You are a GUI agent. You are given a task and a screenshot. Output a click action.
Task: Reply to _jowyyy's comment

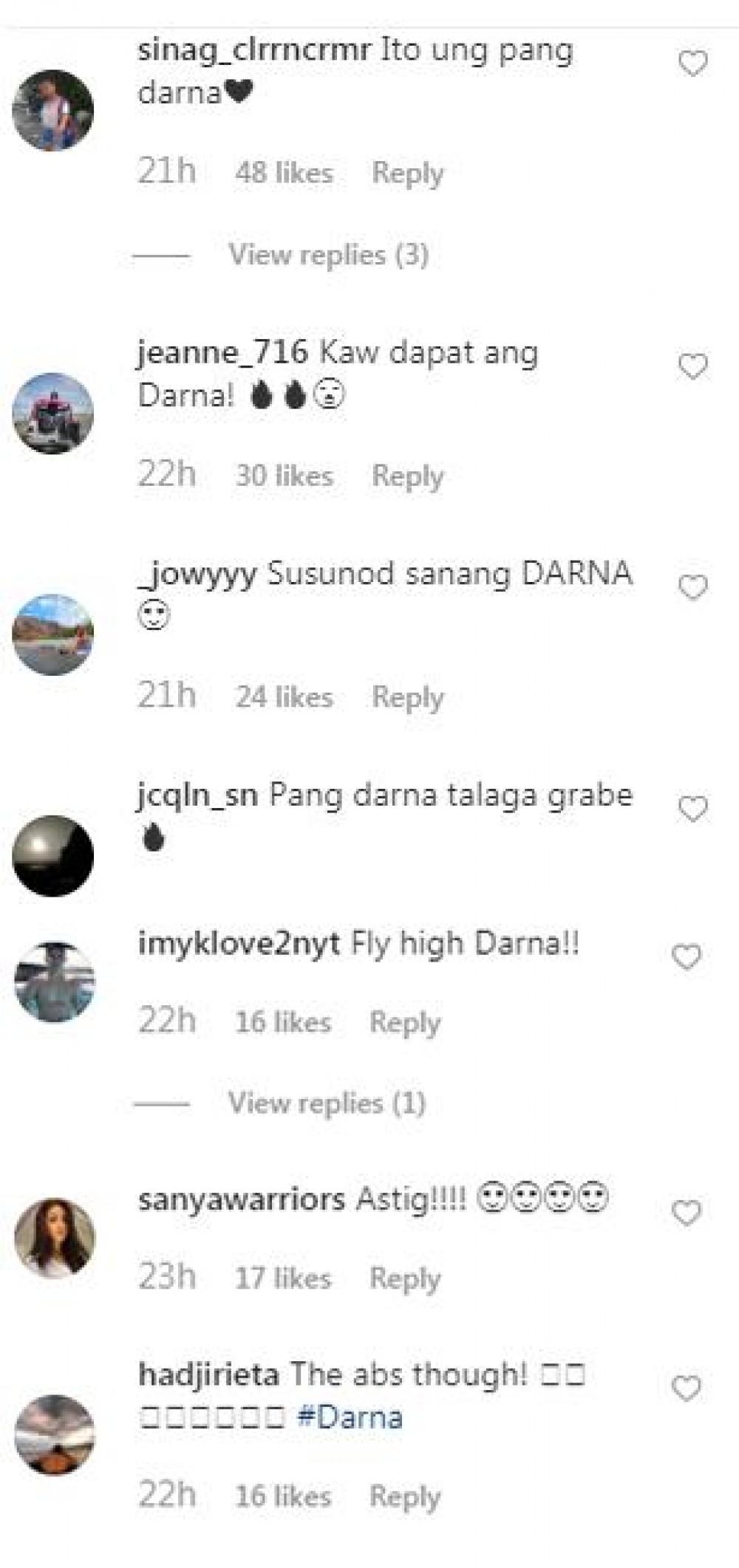[407, 697]
